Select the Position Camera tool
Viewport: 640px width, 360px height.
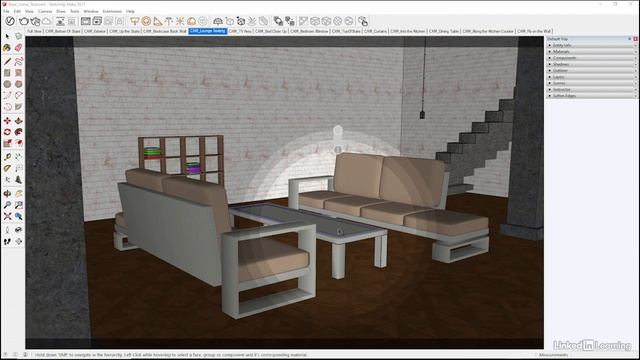pos(7,230)
